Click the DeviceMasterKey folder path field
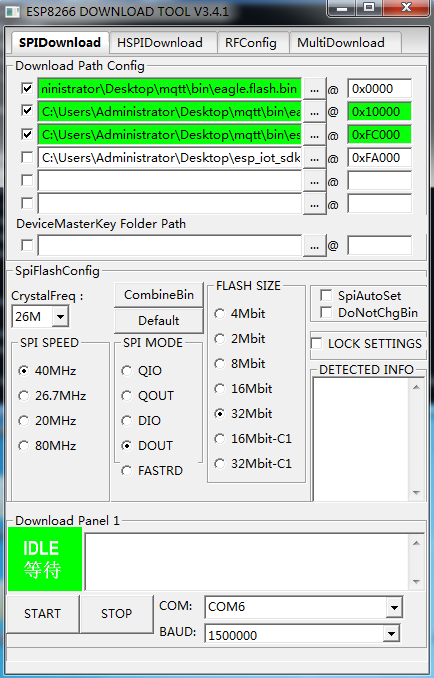Image resolution: width=434 pixels, height=678 pixels. point(169,246)
